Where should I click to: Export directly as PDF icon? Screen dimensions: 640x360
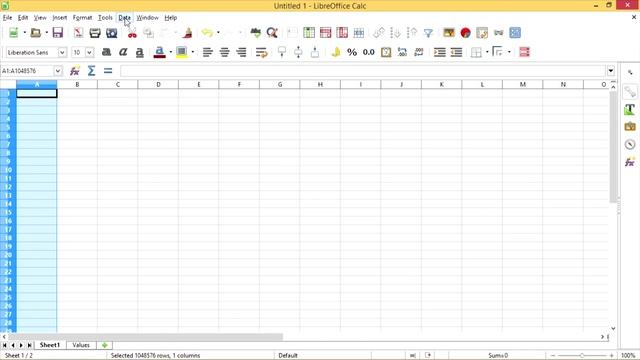78,33
